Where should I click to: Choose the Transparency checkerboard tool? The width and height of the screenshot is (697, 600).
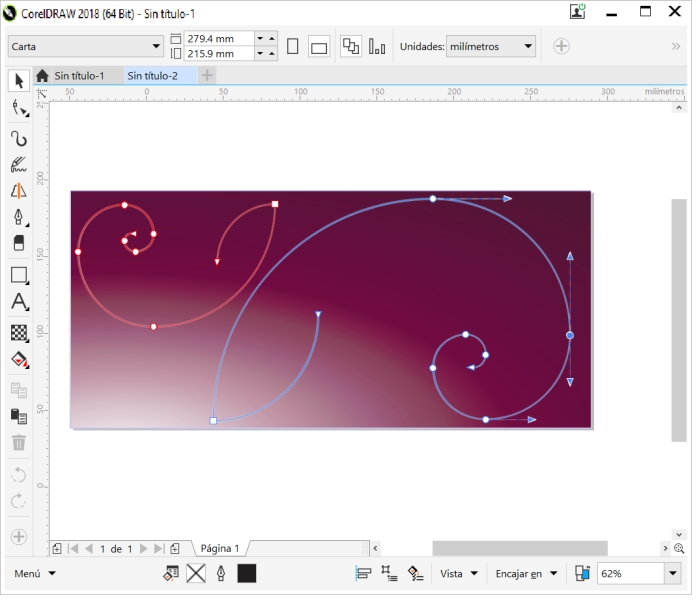pos(18,332)
